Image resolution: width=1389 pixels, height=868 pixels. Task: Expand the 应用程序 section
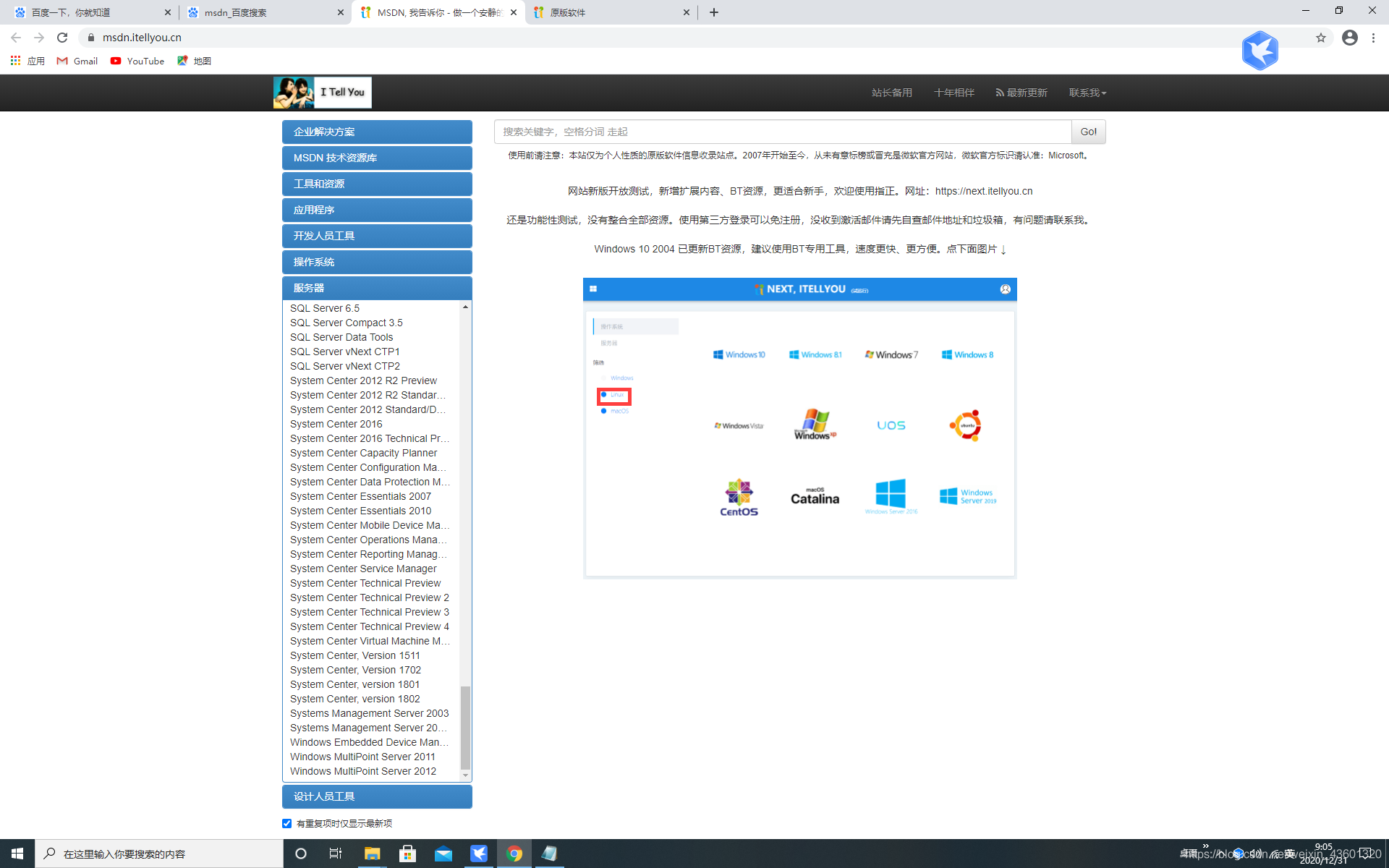click(x=377, y=210)
